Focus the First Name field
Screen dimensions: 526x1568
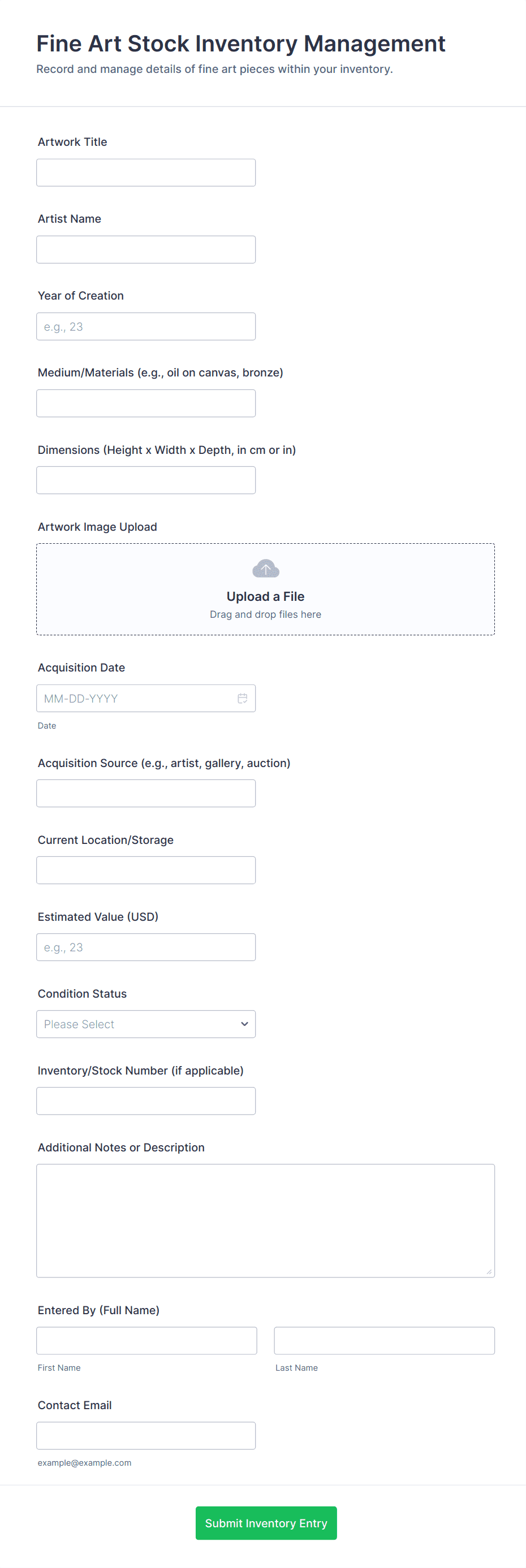[146, 1340]
